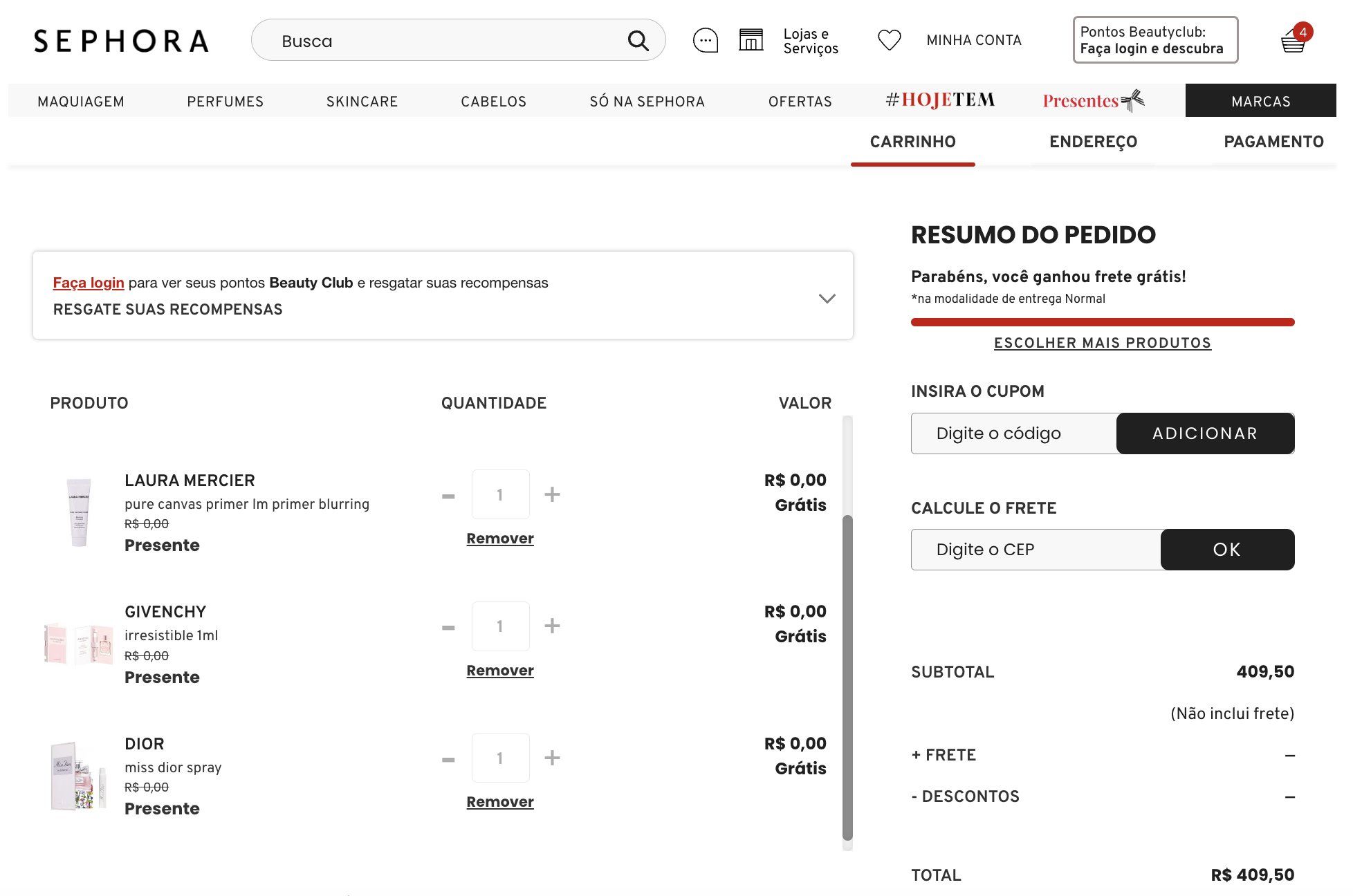Open Minha Conta account link
This screenshot has width=1353, height=896.
click(974, 40)
